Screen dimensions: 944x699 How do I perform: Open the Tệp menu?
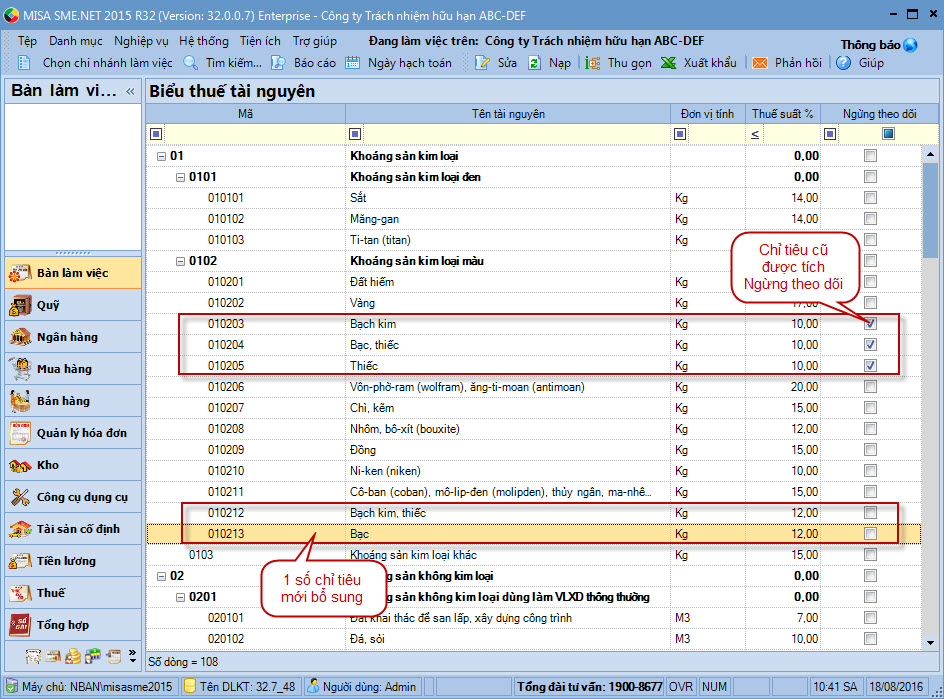pyautogui.click(x=27, y=41)
